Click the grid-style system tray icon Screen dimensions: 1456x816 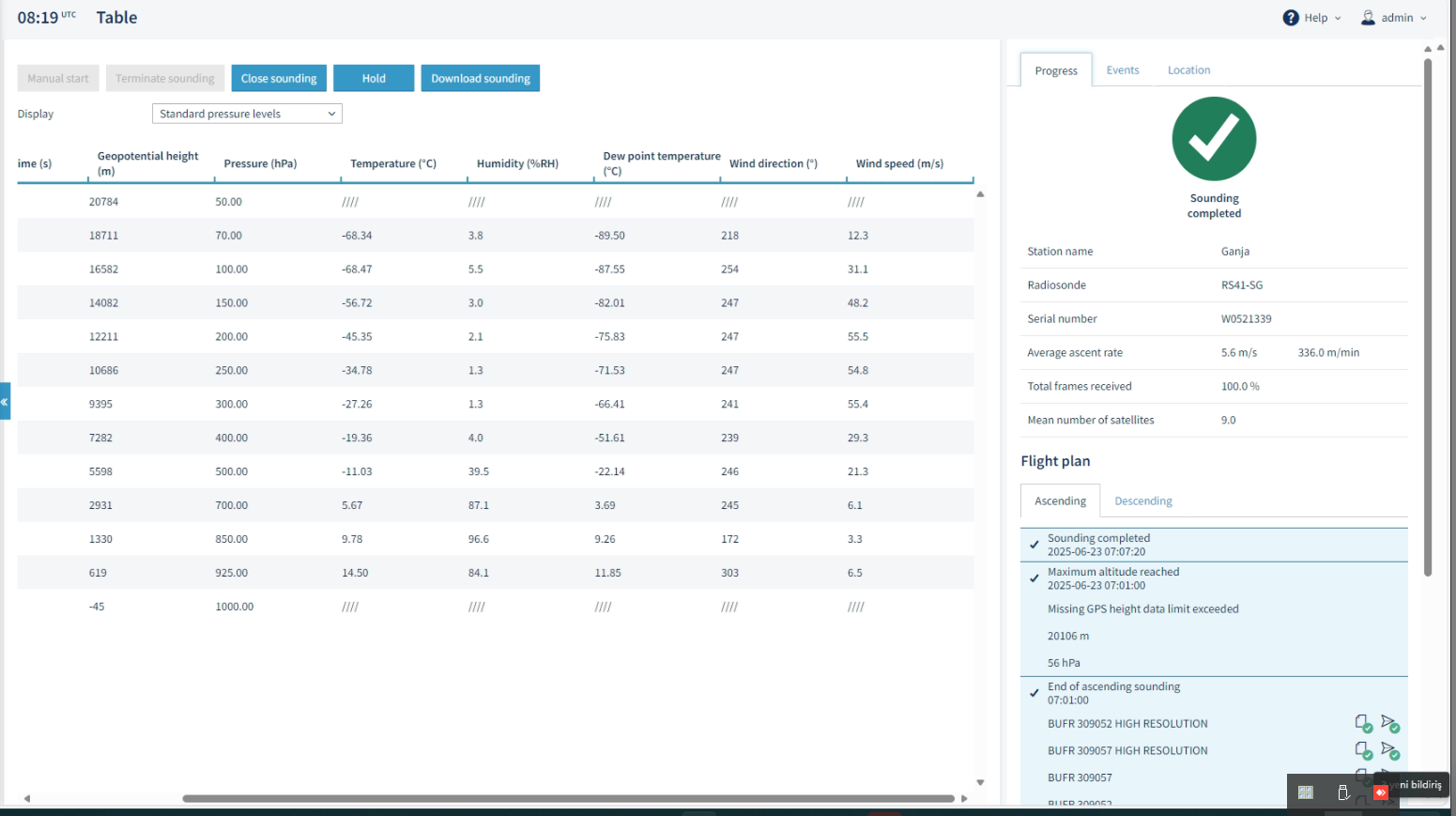point(1305,793)
